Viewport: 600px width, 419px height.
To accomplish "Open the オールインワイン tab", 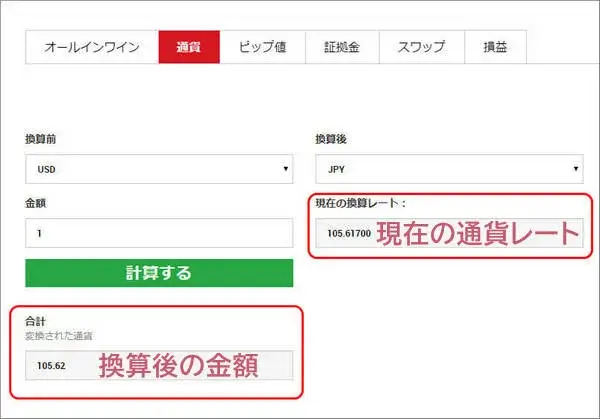I will pyautogui.click(x=92, y=47).
